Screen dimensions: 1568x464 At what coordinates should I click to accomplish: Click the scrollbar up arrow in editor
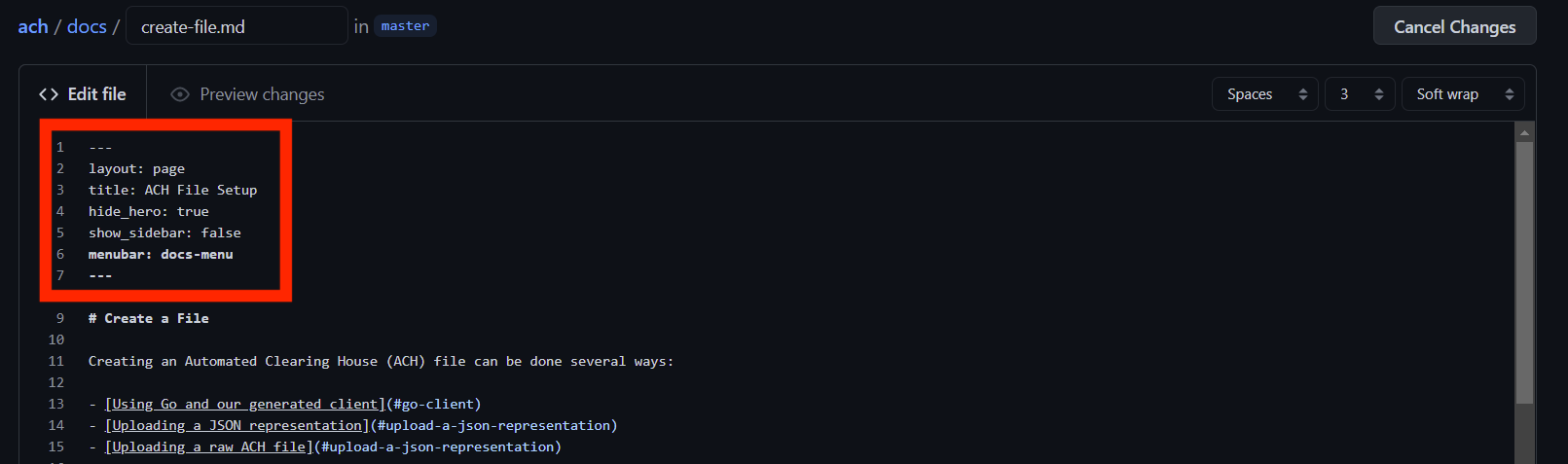1525,132
